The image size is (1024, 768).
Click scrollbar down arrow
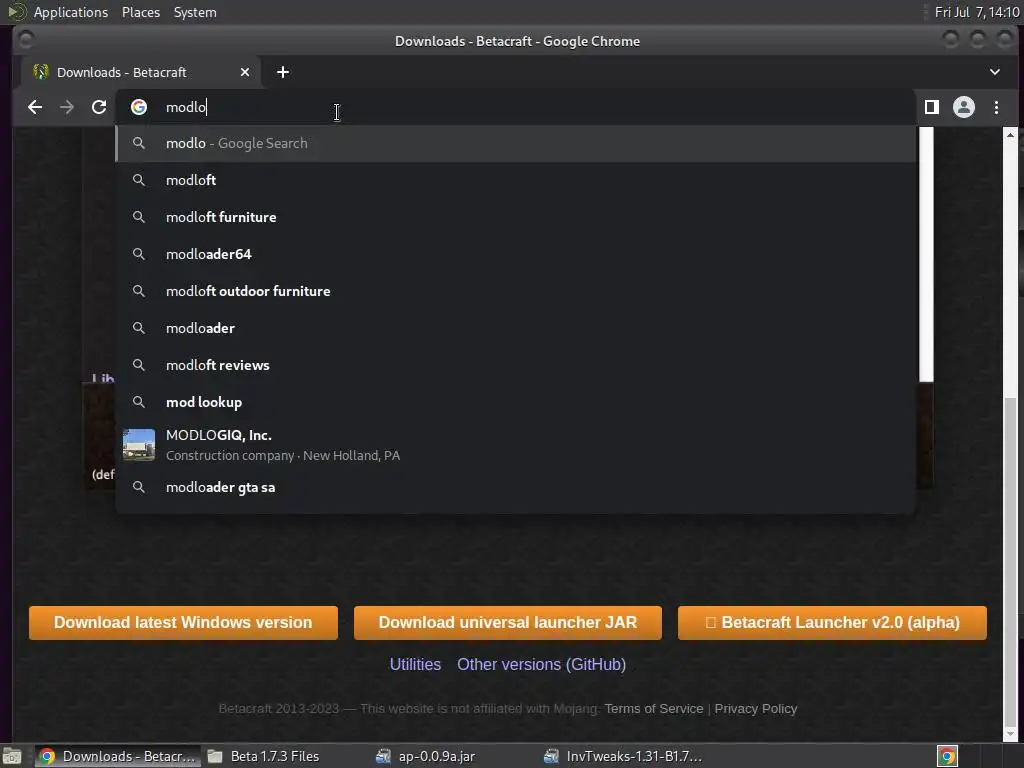[1010, 735]
